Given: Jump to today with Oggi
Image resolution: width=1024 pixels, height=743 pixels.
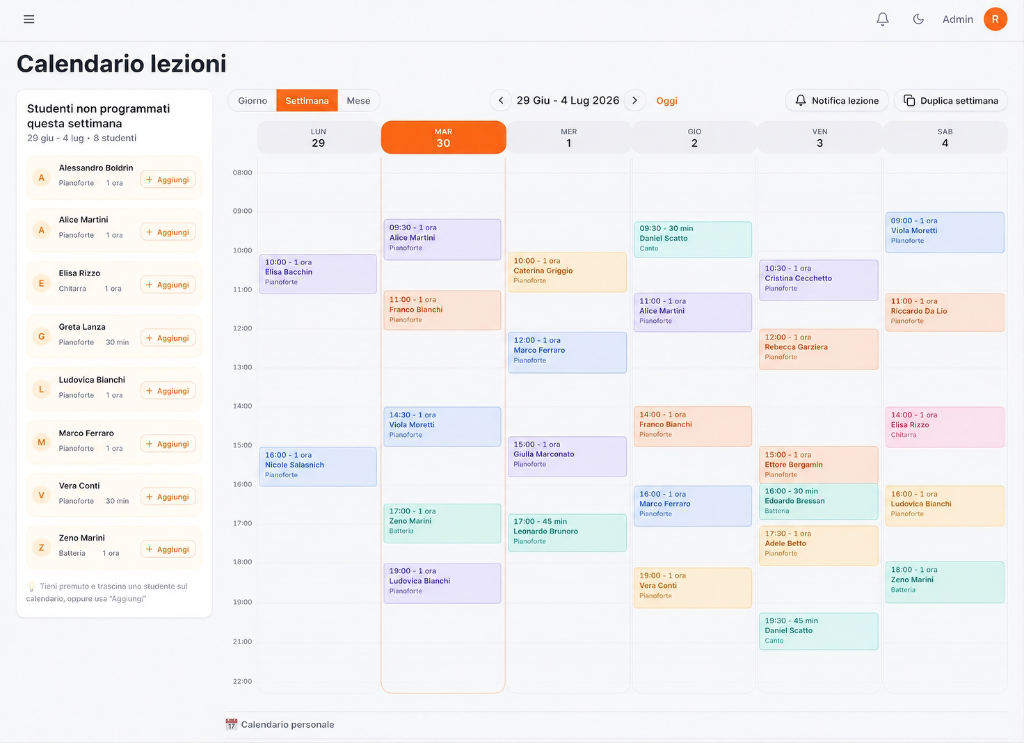Looking at the screenshot, I should pos(667,101).
